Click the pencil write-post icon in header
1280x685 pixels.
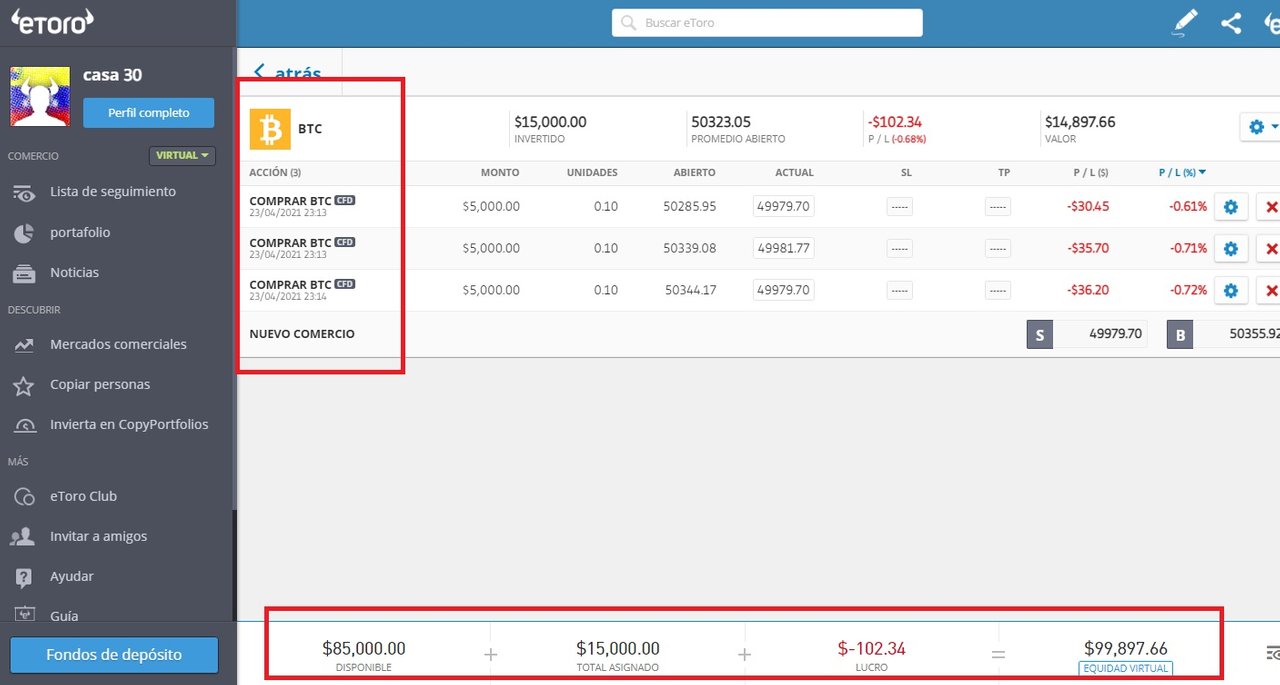pos(1184,22)
